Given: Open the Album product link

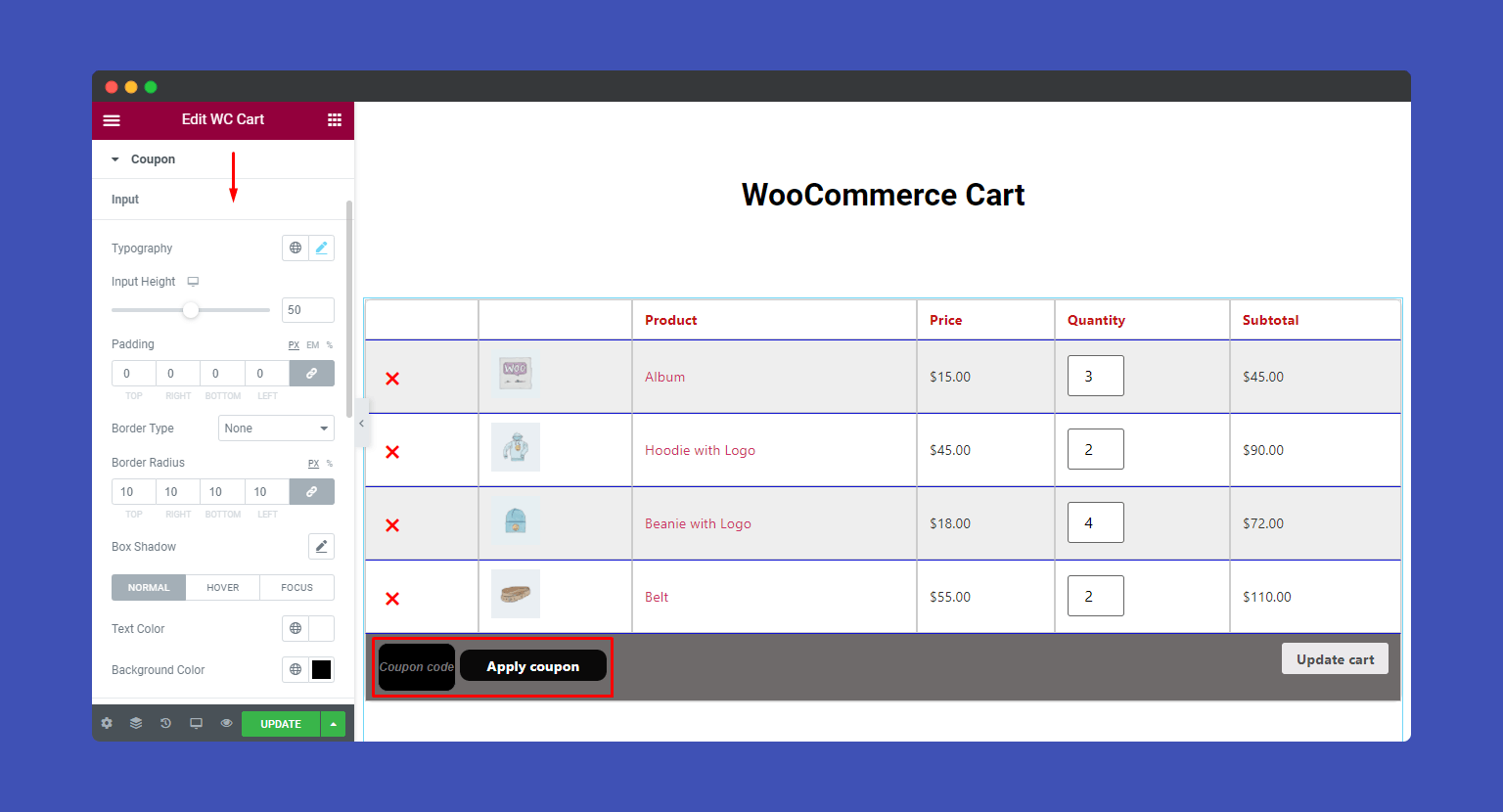Looking at the screenshot, I should click(x=664, y=377).
